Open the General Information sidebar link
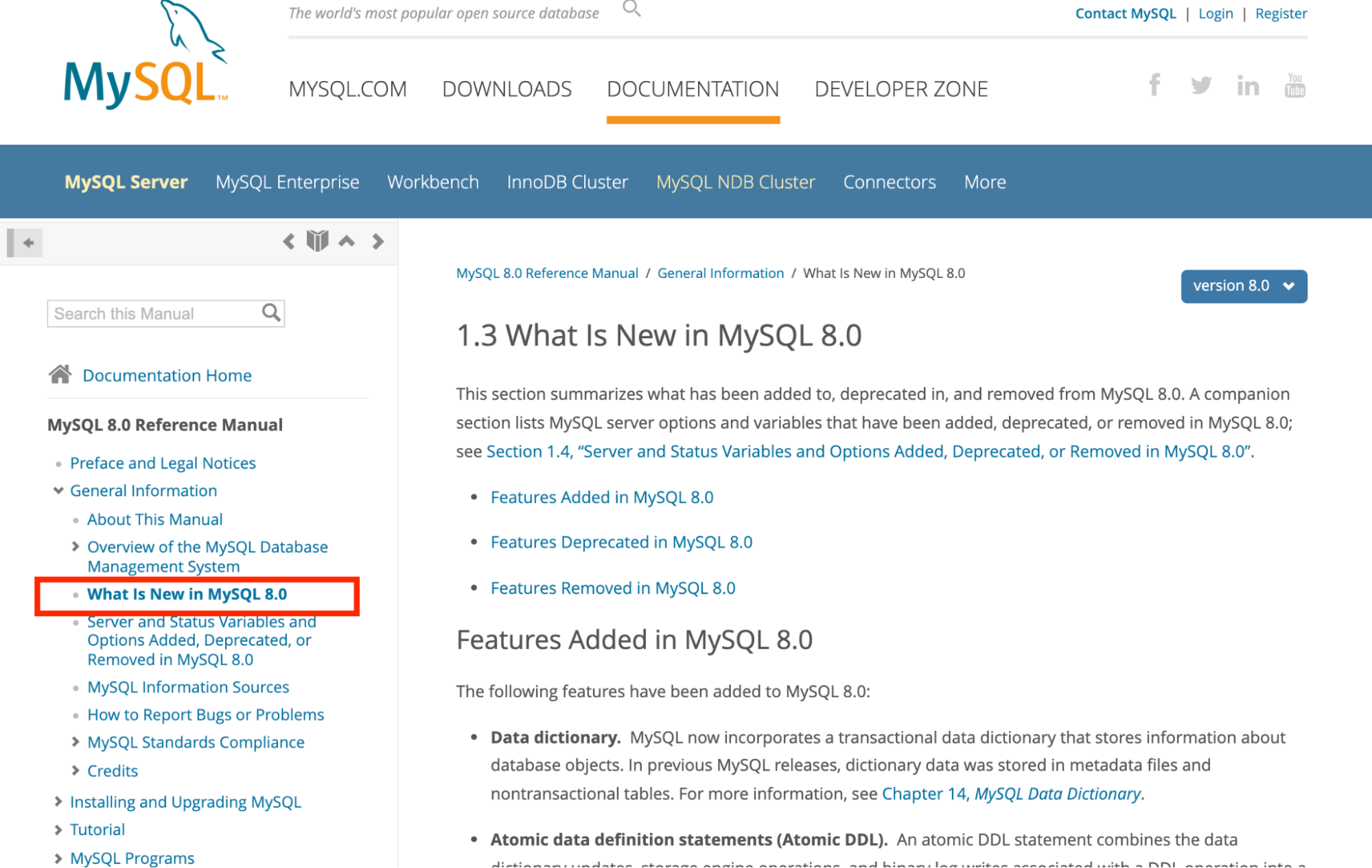This screenshot has width=1372, height=868. [143, 491]
